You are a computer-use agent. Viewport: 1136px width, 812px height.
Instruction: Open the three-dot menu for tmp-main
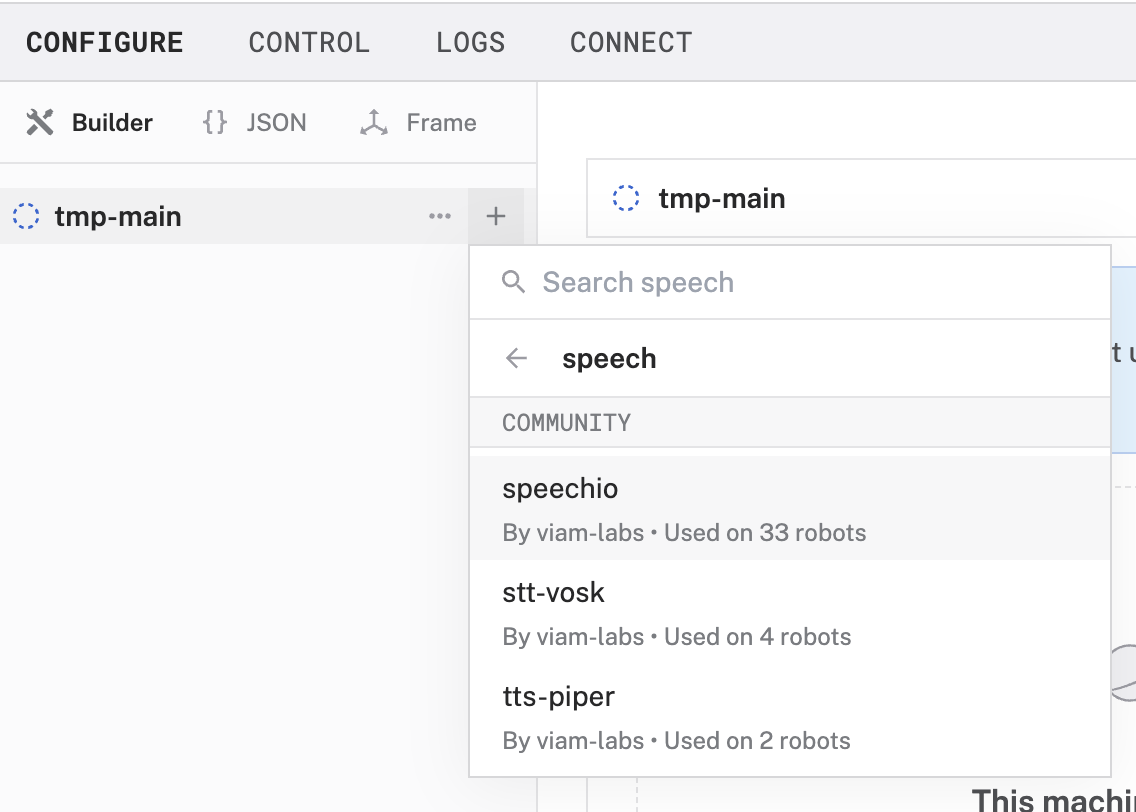pyautogui.click(x=440, y=216)
